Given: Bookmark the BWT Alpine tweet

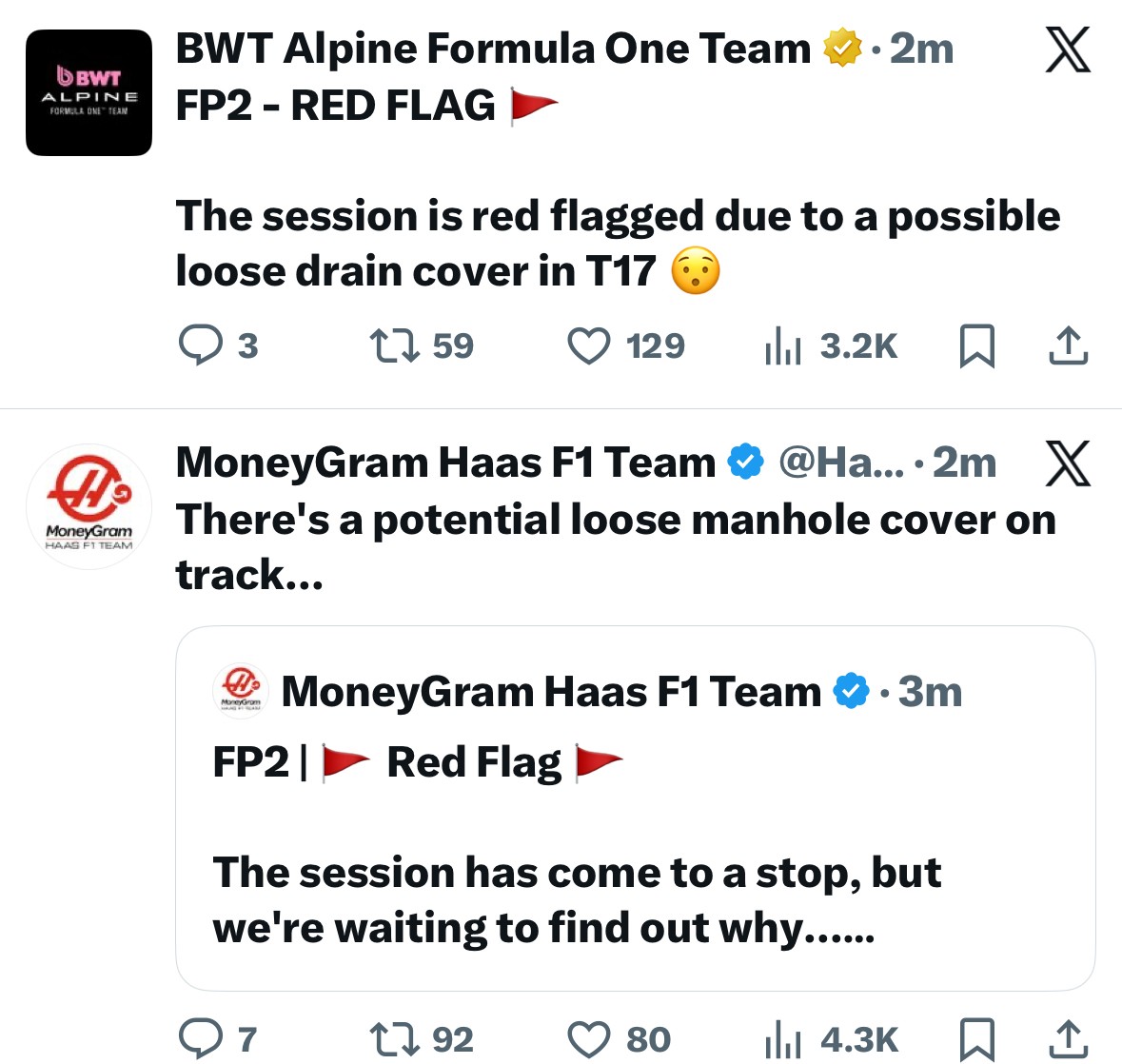Looking at the screenshot, I should [976, 346].
